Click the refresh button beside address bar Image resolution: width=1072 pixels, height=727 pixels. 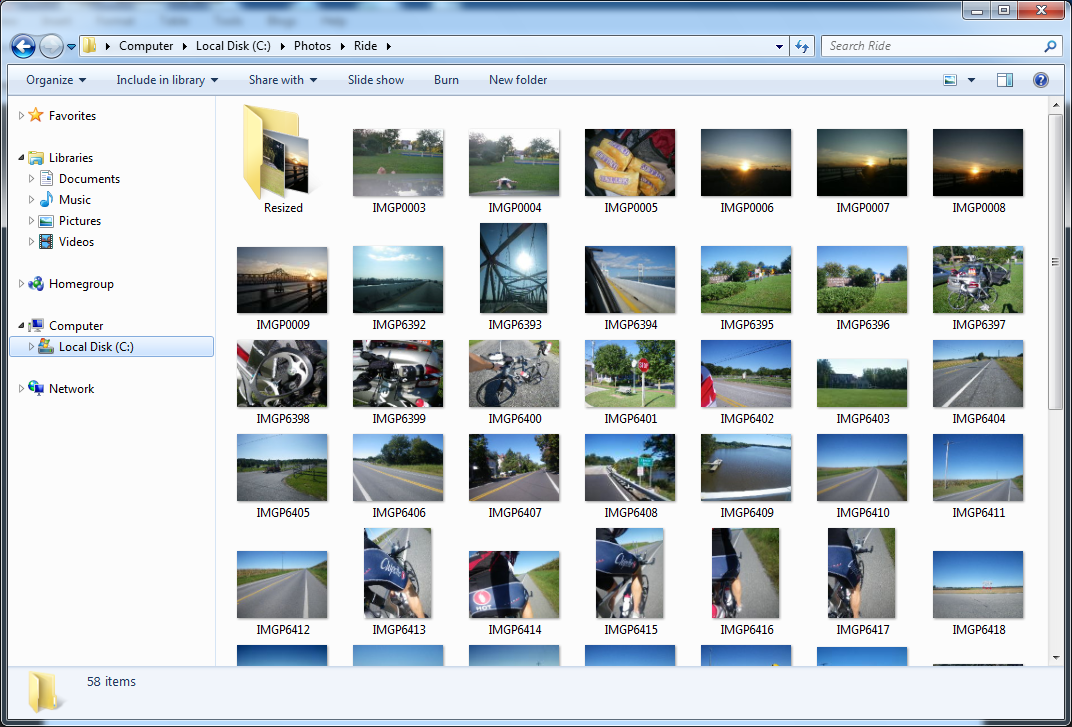(x=802, y=47)
